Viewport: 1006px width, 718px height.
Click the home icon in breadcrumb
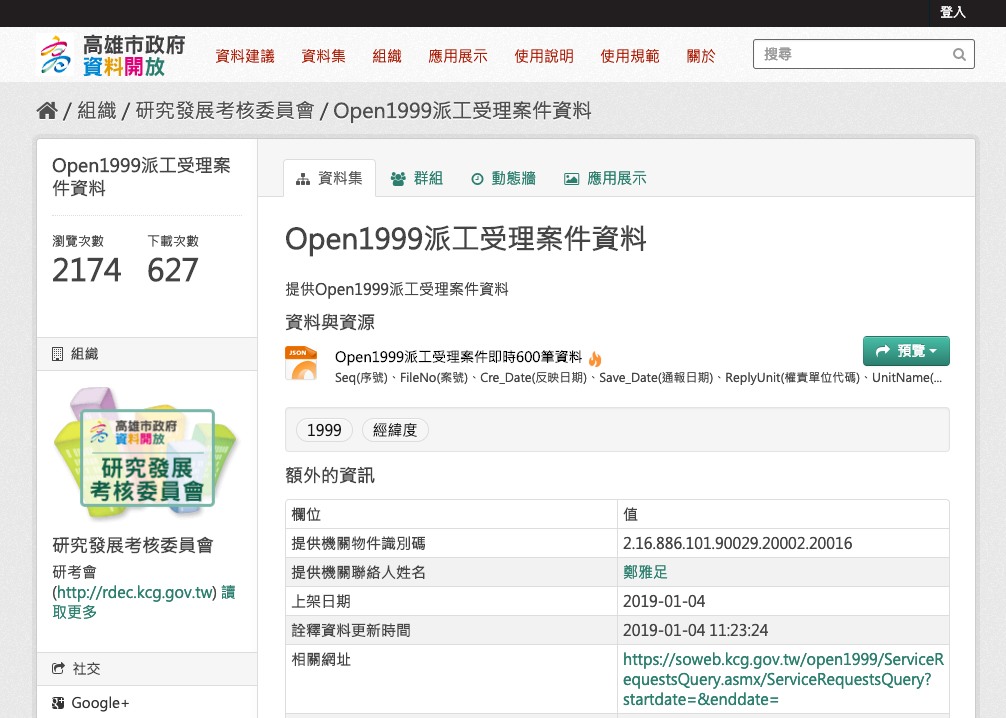(x=46, y=111)
